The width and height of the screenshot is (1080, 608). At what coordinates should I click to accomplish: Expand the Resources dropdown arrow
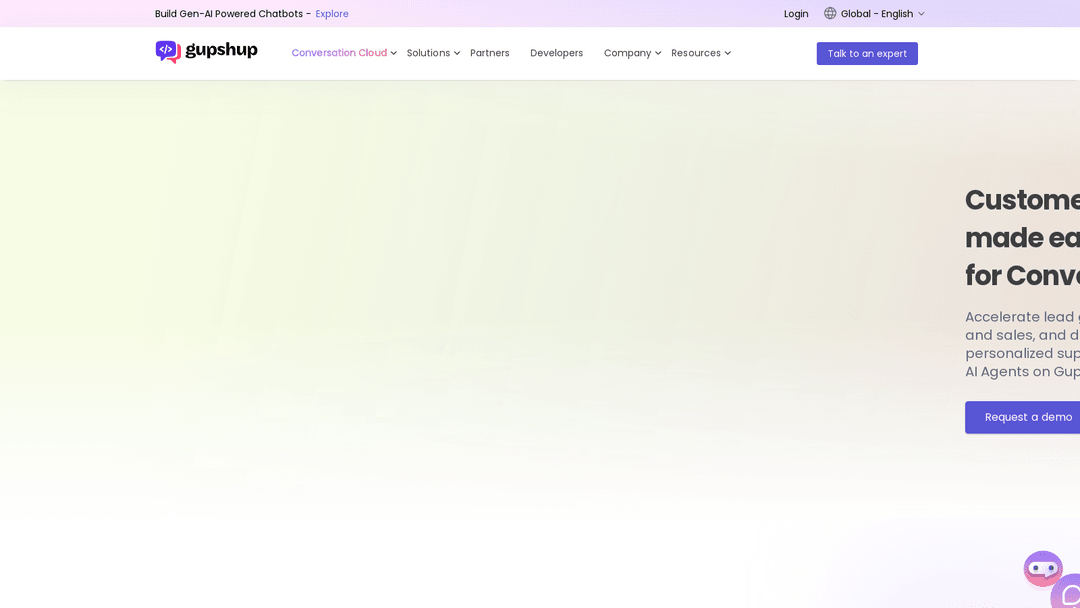point(727,53)
